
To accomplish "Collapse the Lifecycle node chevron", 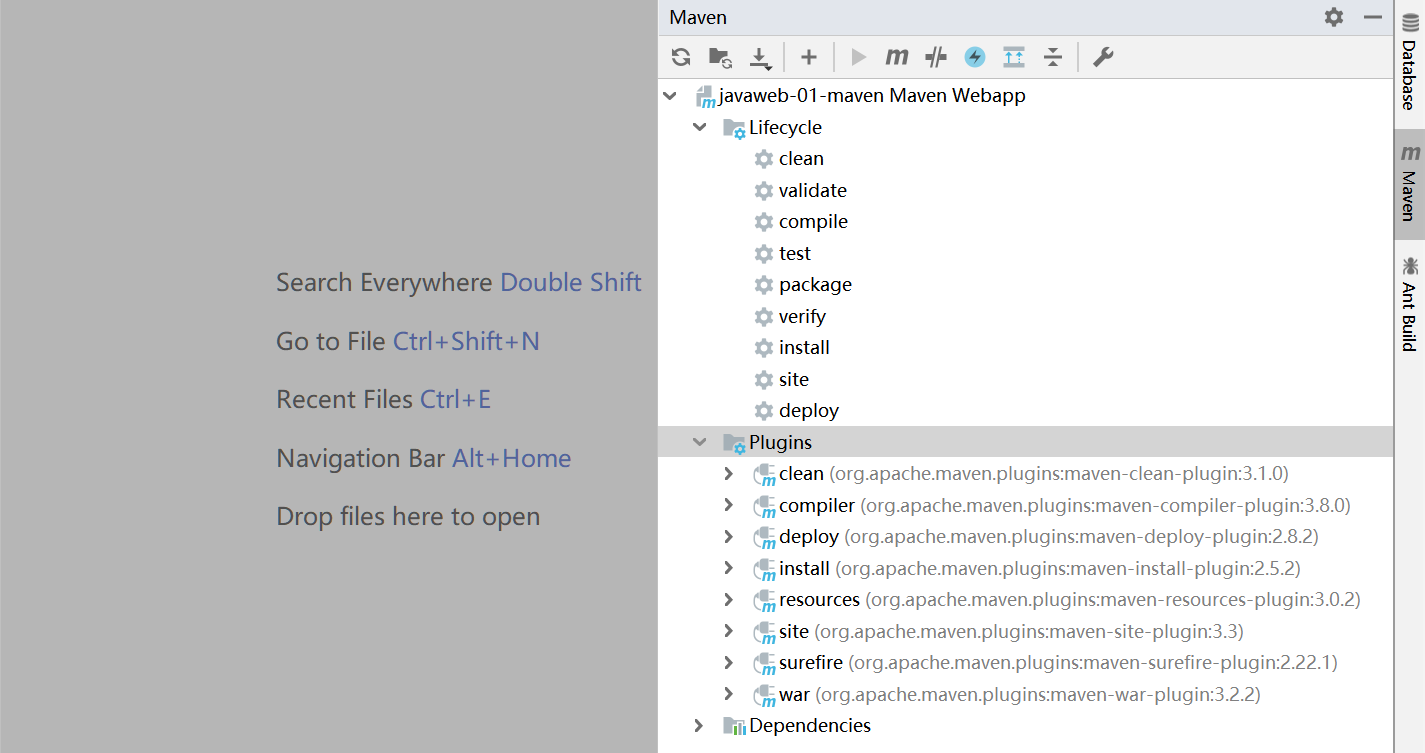I will 700,127.
